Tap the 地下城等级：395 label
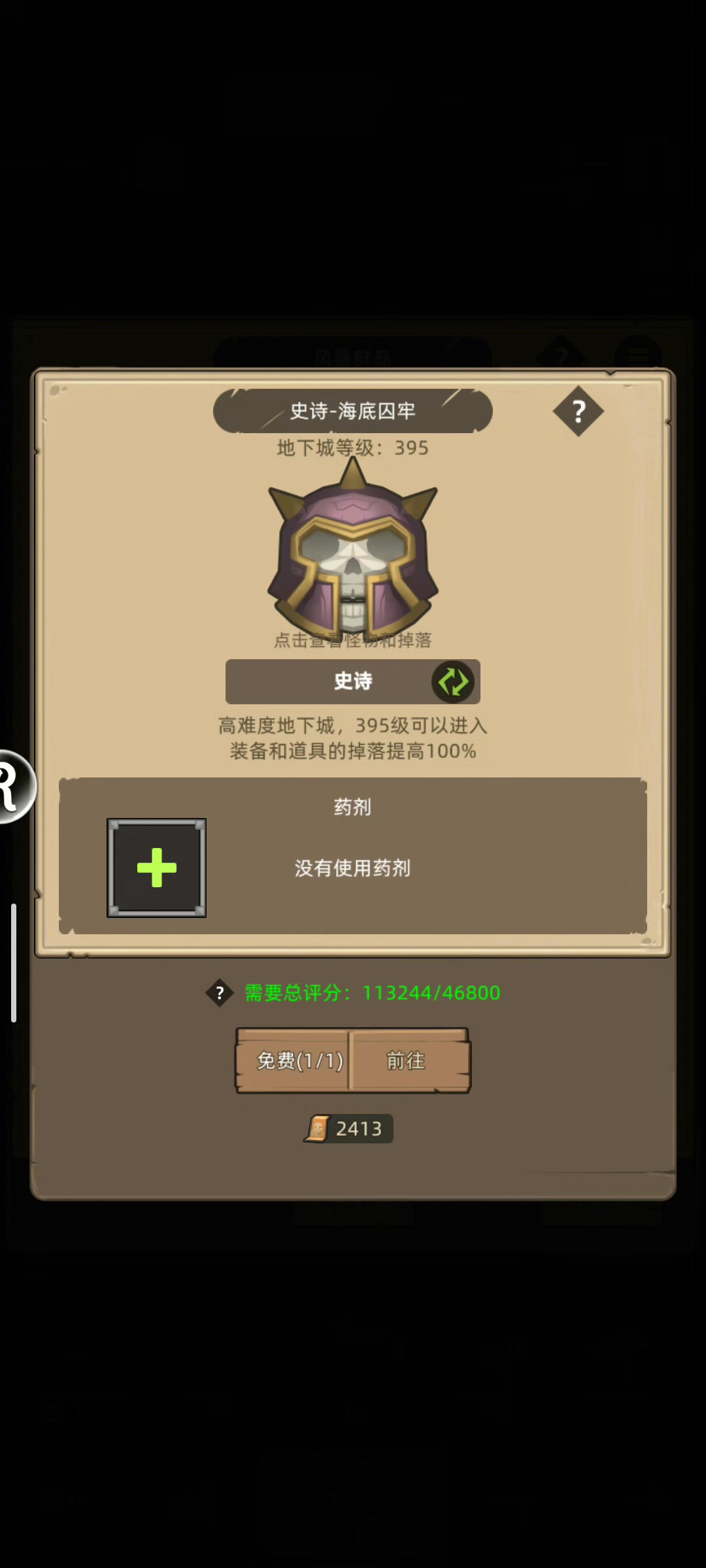706x1568 pixels. (x=353, y=448)
